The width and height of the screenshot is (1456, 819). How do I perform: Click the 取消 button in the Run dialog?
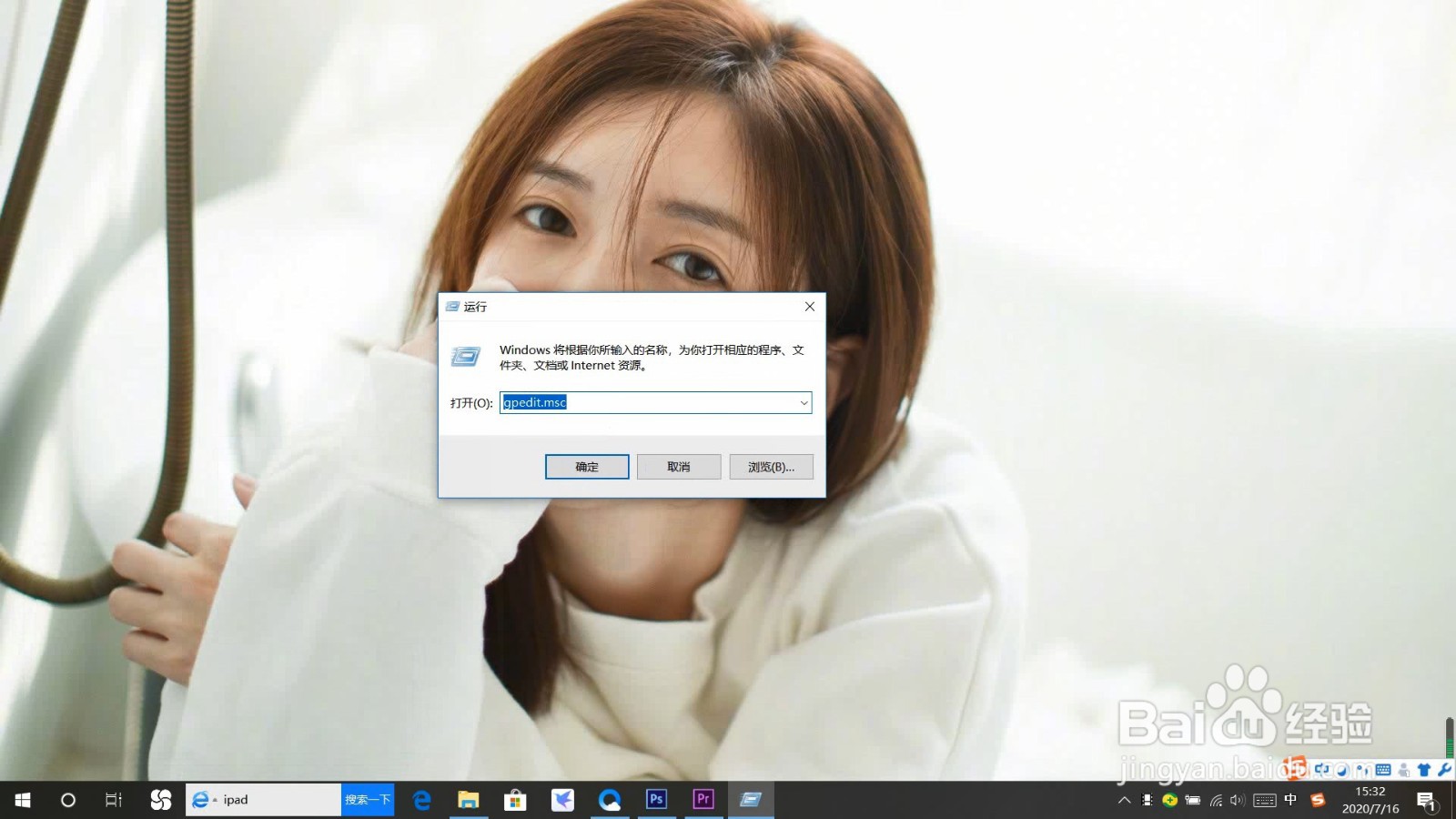(679, 467)
